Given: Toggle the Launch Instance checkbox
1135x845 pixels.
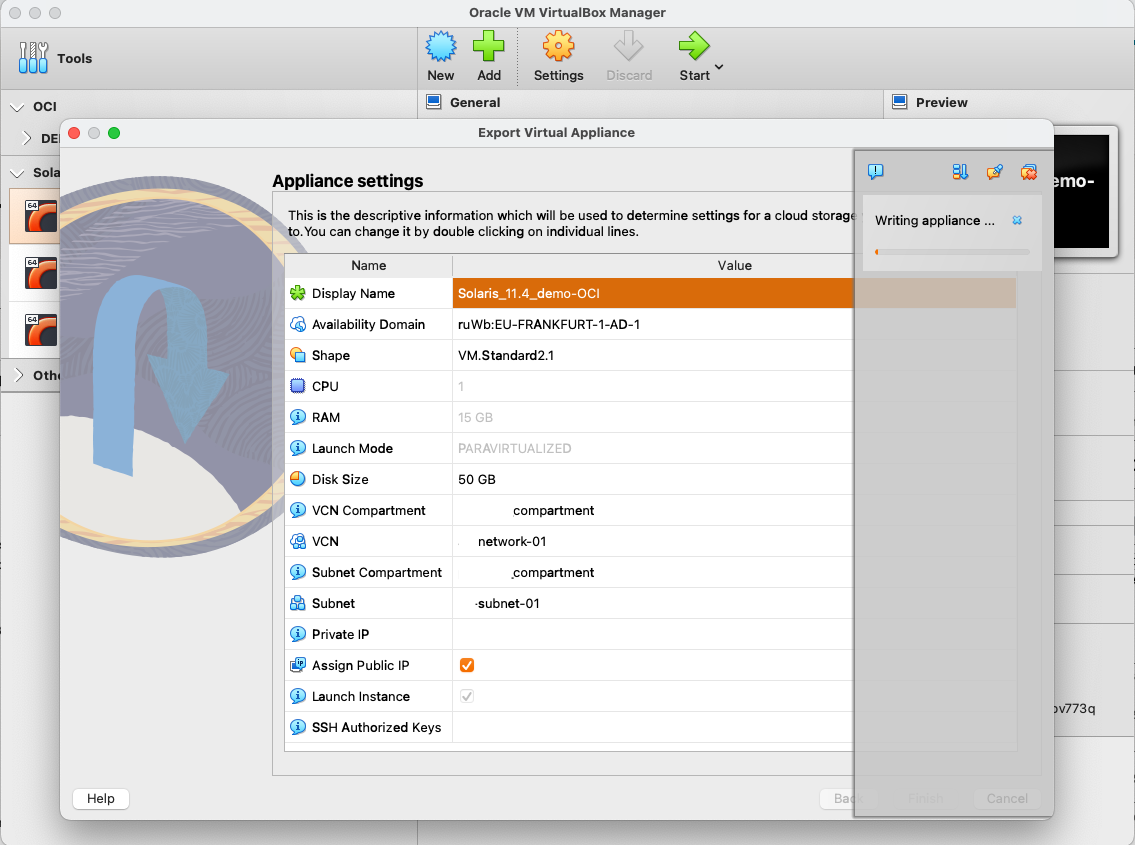Looking at the screenshot, I should click(x=467, y=696).
